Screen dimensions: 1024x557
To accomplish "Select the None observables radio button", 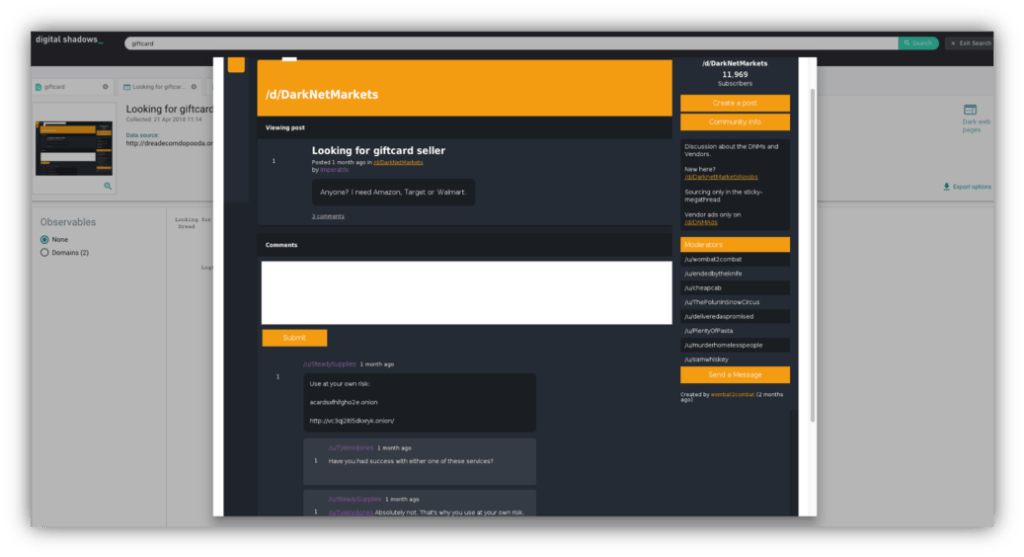I will [x=44, y=240].
